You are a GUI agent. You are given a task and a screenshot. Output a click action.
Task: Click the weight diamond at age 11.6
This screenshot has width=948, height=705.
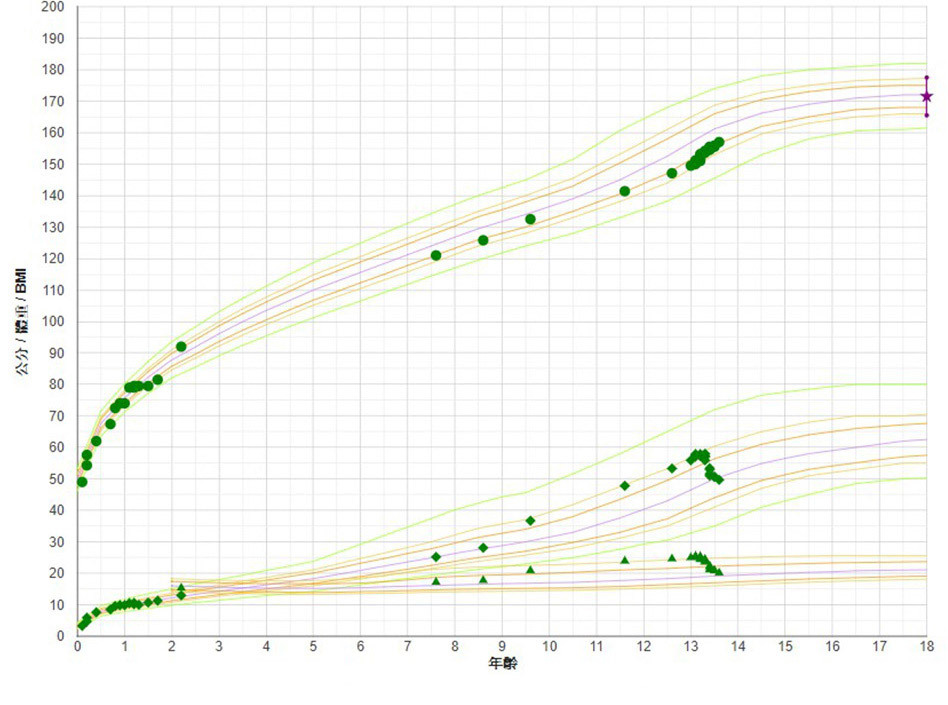tap(625, 486)
